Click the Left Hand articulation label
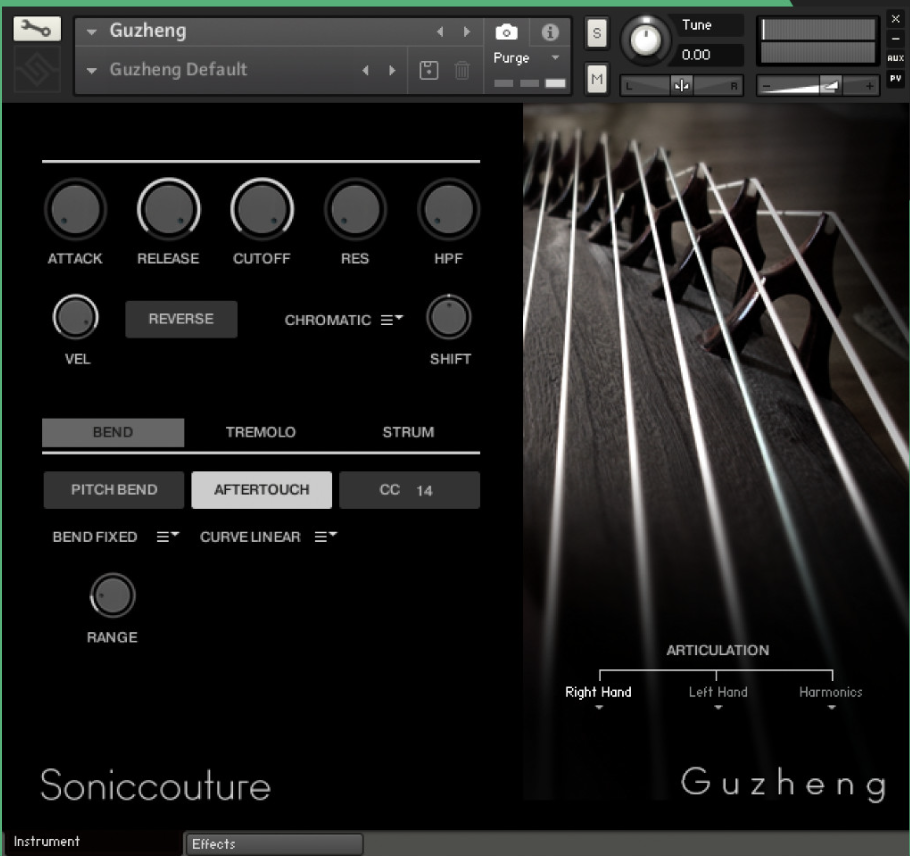Screen dimensions: 910x856 [718, 692]
